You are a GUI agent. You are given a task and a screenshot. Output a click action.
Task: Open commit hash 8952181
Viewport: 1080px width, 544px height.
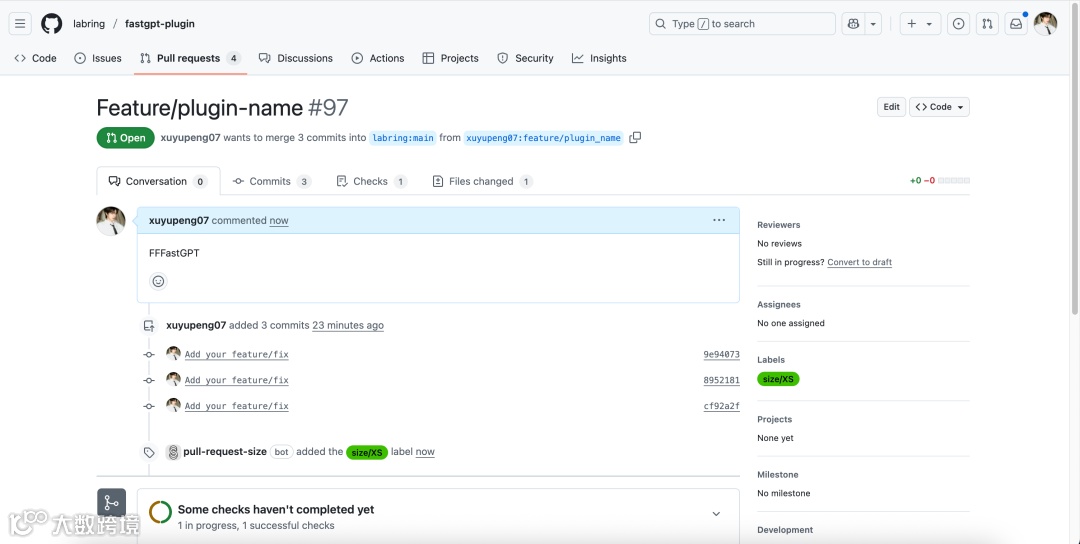(x=721, y=380)
